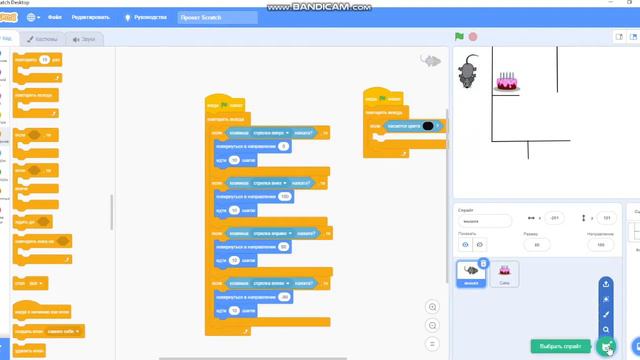This screenshot has width=640, height=360.
Task: Click the upload sprite icon
Action: [606, 284]
